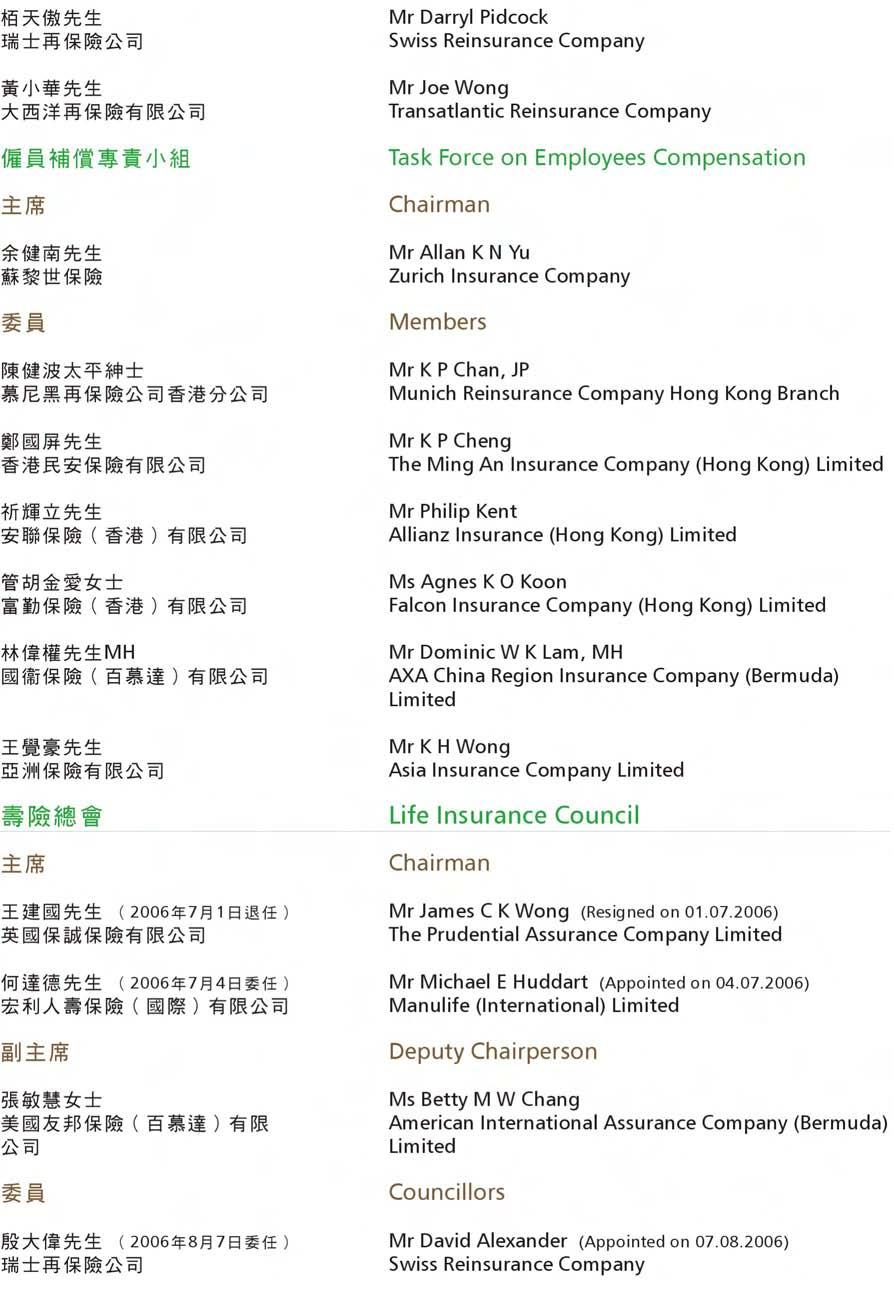Screen dimensions: 894x1312
Task: Click Mr Philip Kent's name
Action: click(453, 512)
